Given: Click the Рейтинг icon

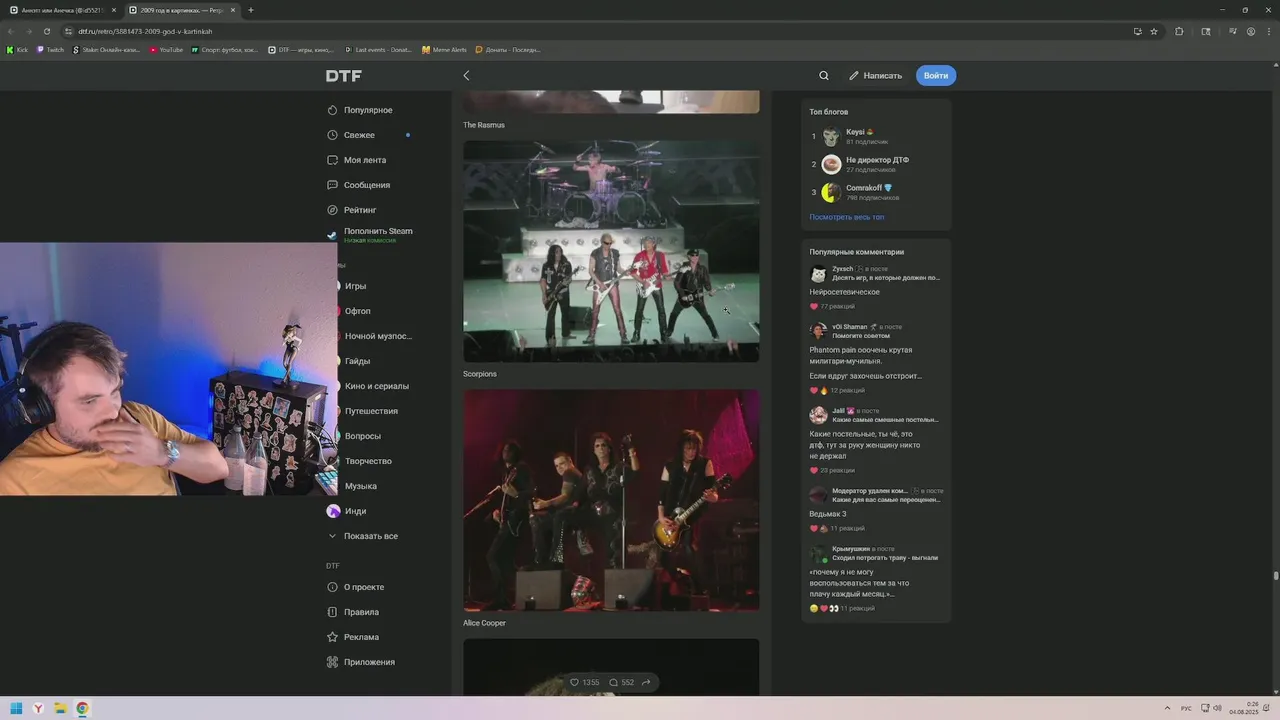Looking at the screenshot, I should (x=333, y=210).
